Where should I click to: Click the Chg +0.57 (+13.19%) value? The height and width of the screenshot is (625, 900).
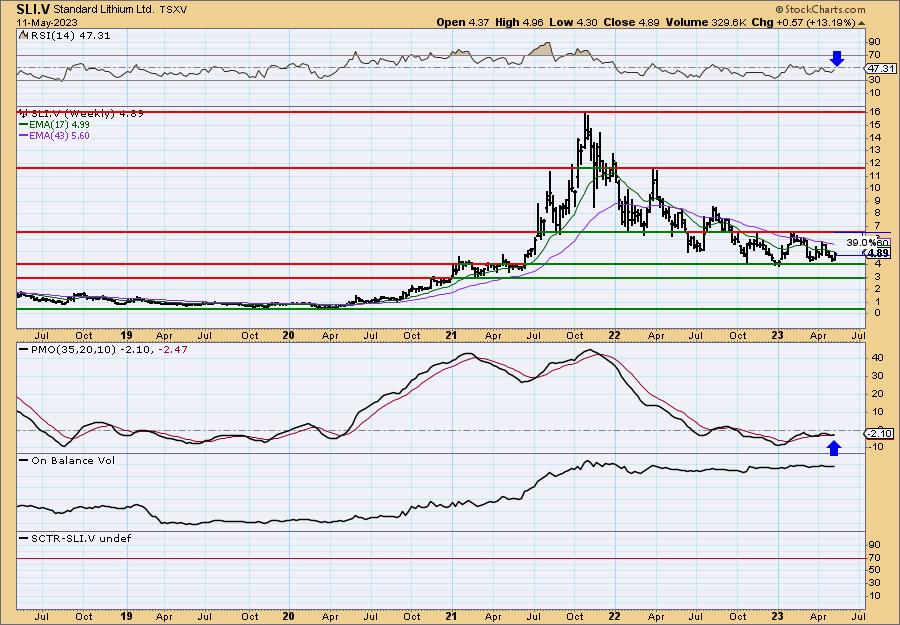tap(804, 22)
